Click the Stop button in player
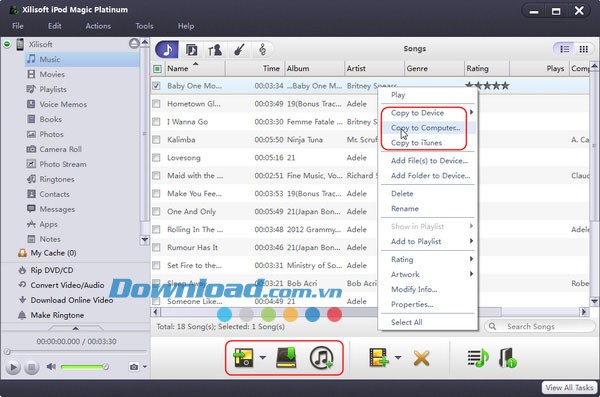 (31, 368)
